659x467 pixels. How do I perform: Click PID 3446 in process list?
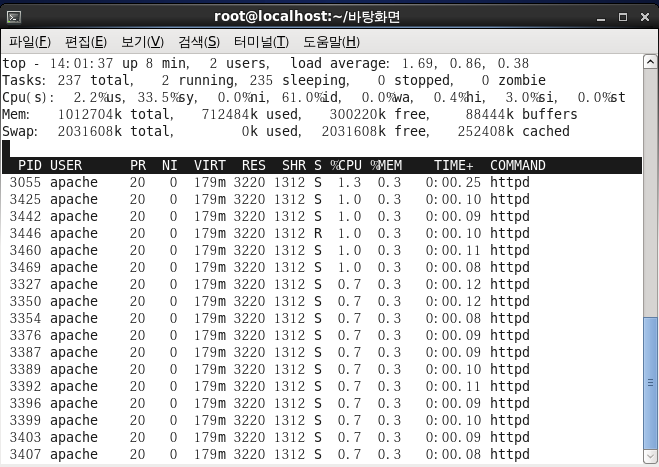[x=25, y=233]
